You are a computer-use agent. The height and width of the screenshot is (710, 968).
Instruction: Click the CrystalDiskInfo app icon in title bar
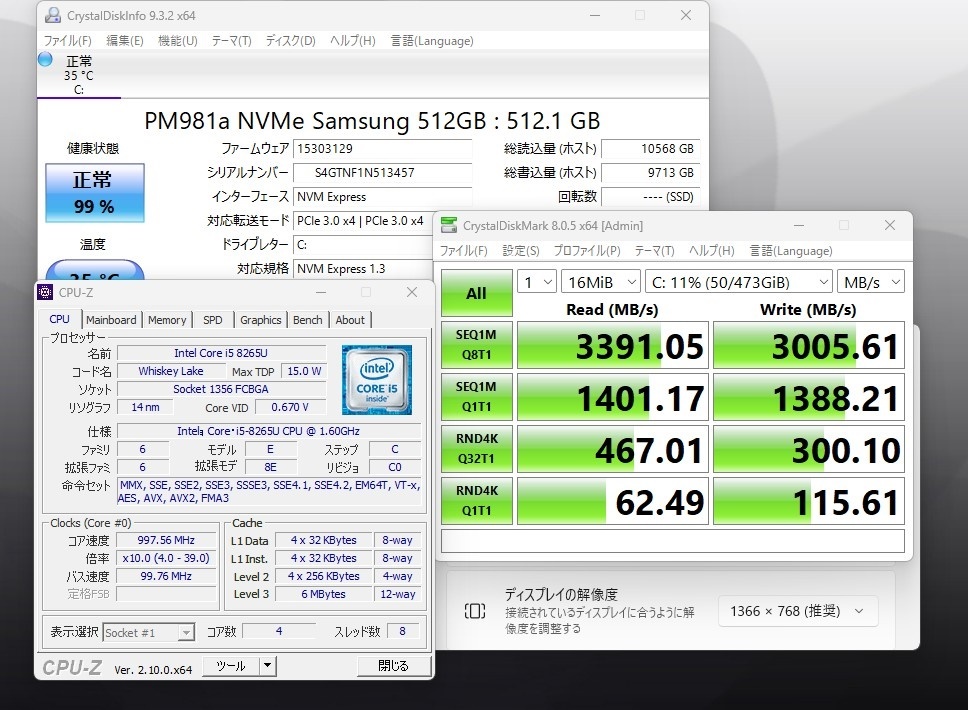click(x=54, y=15)
